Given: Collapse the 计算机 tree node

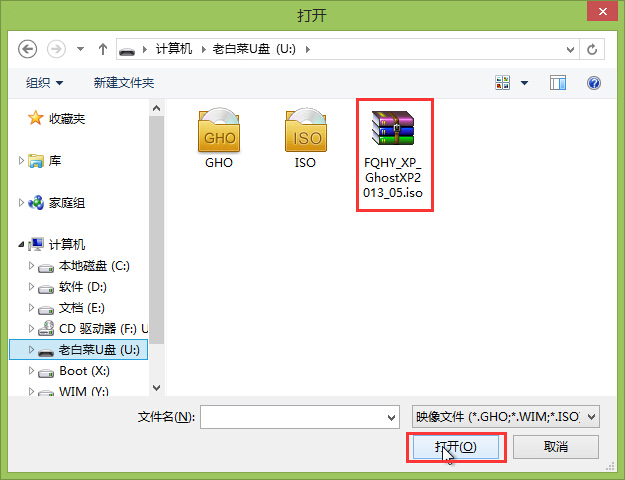Looking at the screenshot, I should point(21,244).
